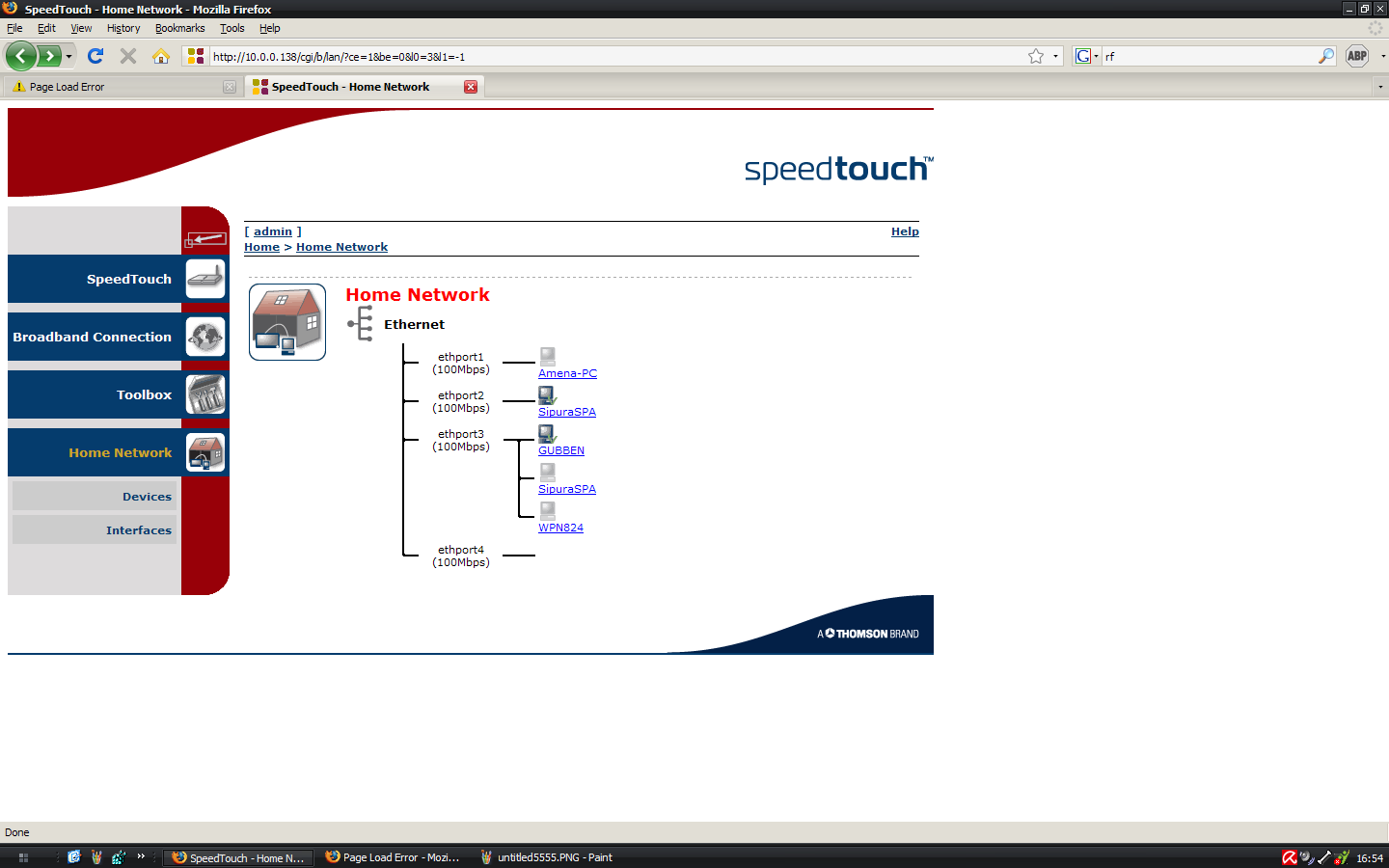Open the back/forward history dropdown

[x=68, y=57]
